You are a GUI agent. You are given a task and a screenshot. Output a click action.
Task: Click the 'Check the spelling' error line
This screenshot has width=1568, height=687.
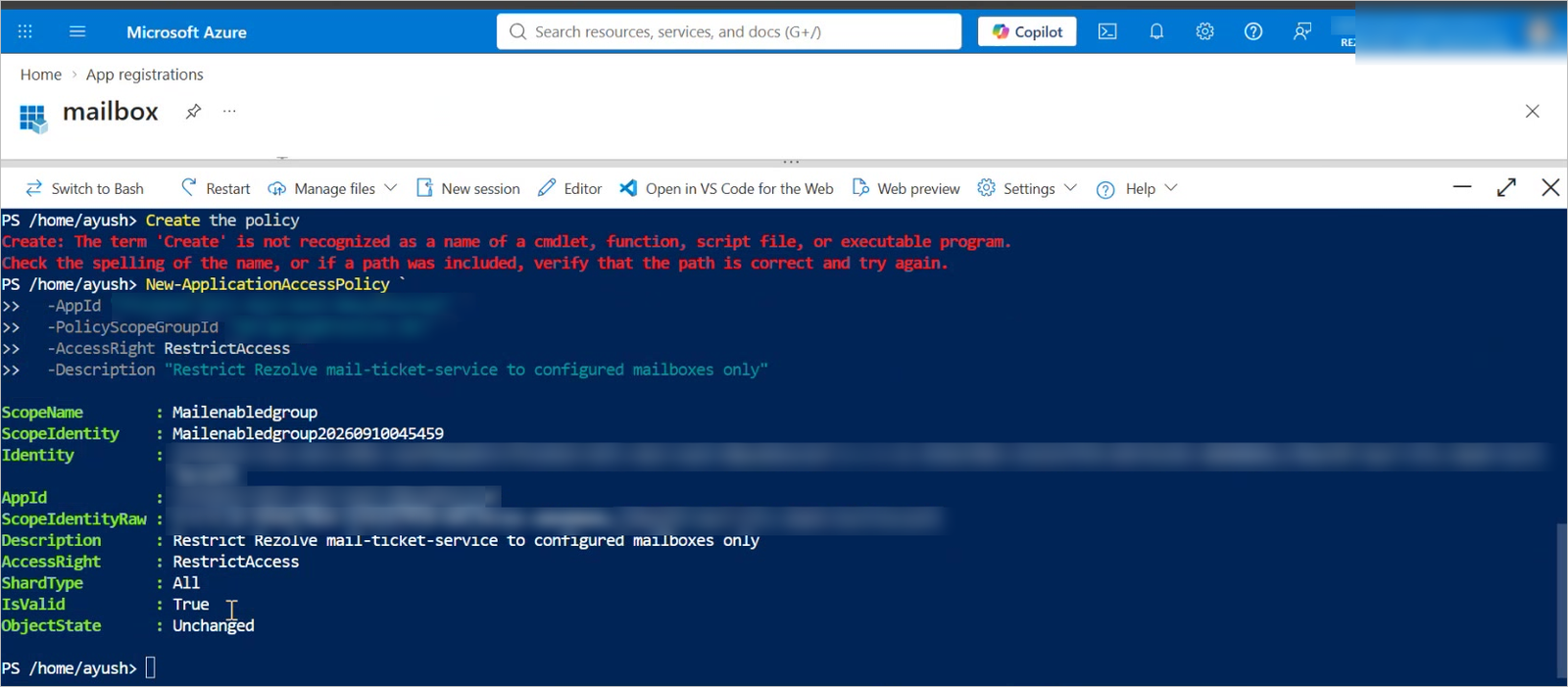pos(474,264)
